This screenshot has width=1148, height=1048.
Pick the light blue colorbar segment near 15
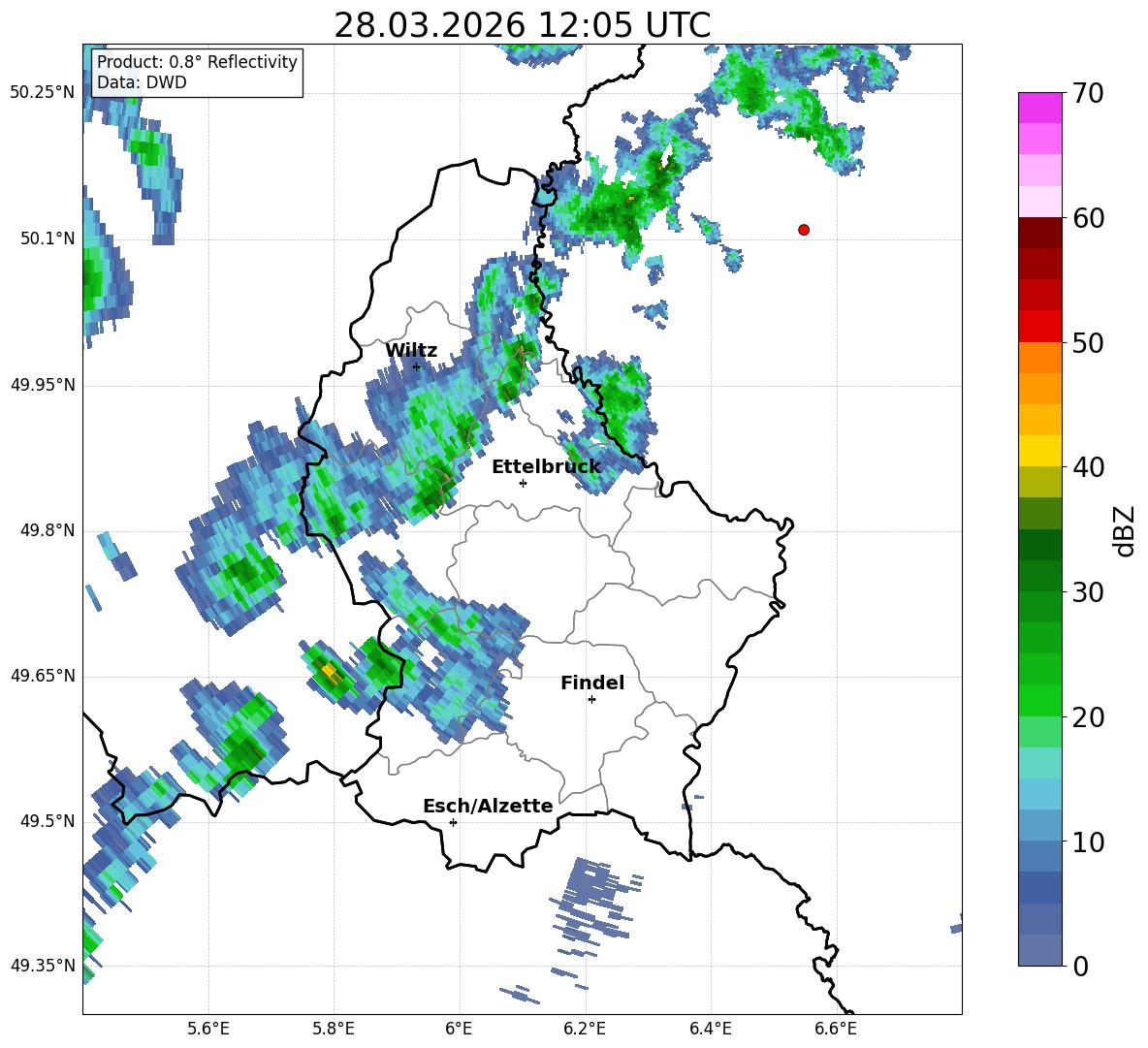pyautogui.click(x=1039, y=794)
